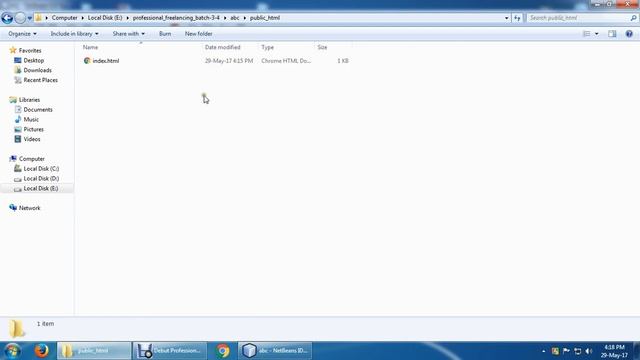Sort by the Name column header

coord(90,47)
